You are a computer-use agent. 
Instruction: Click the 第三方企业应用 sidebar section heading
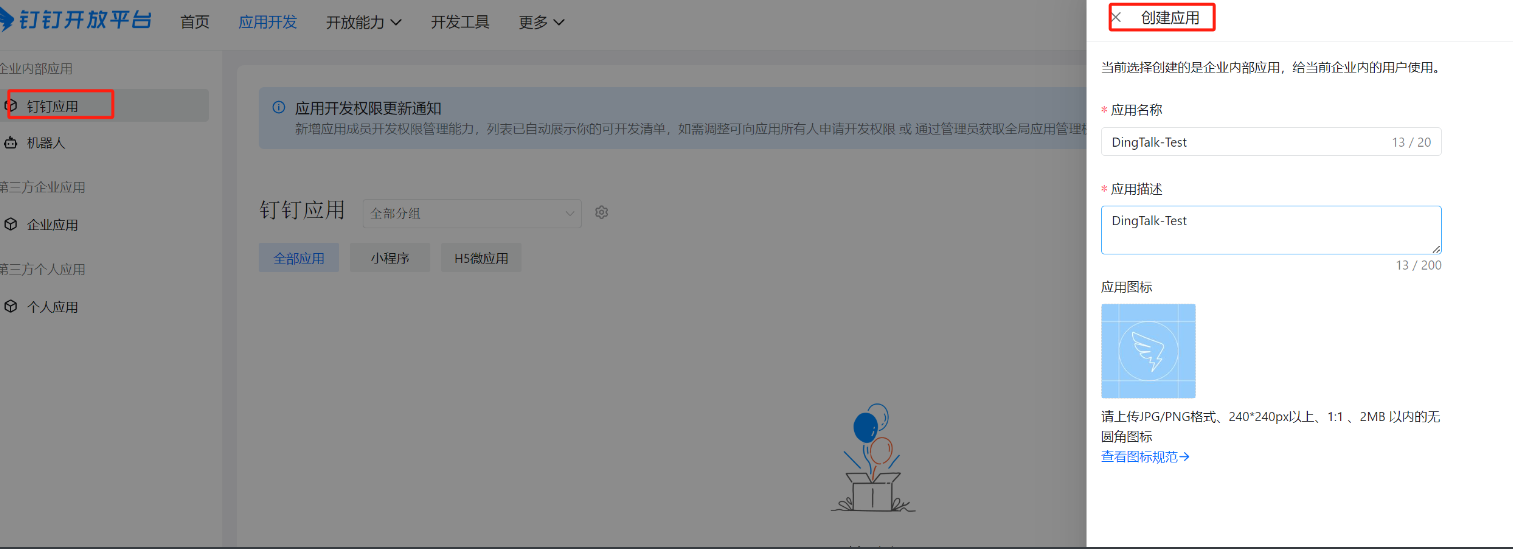pyautogui.click(x=42, y=187)
